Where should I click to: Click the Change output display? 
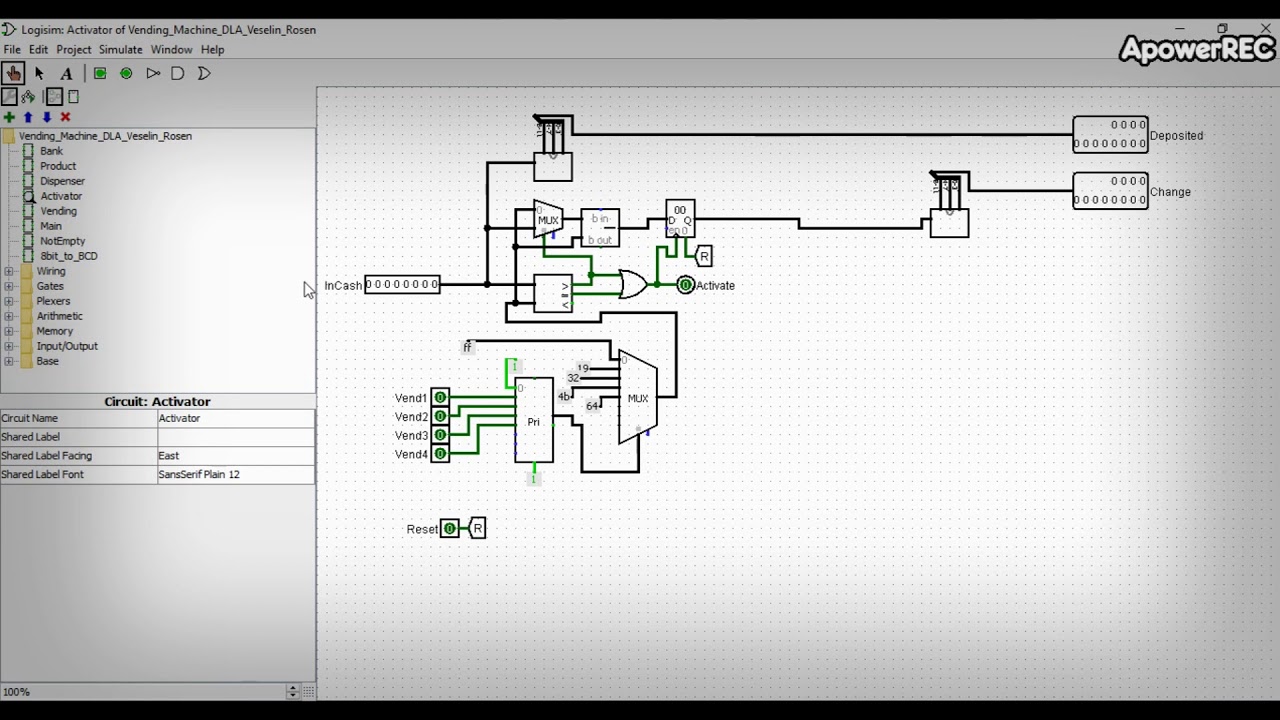pos(1110,190)
